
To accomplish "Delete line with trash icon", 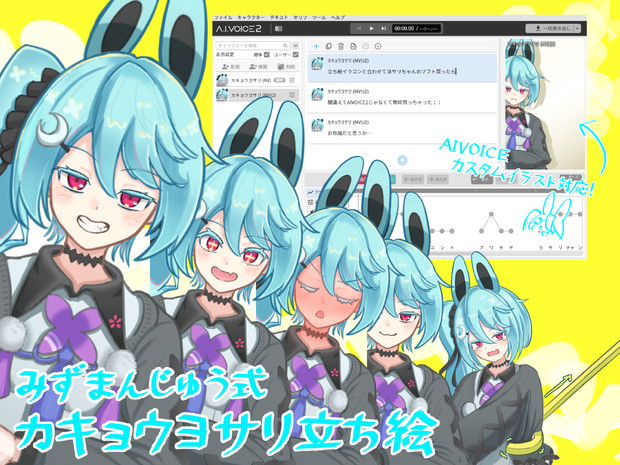I will pyautogui.click(x=341, y=46).
